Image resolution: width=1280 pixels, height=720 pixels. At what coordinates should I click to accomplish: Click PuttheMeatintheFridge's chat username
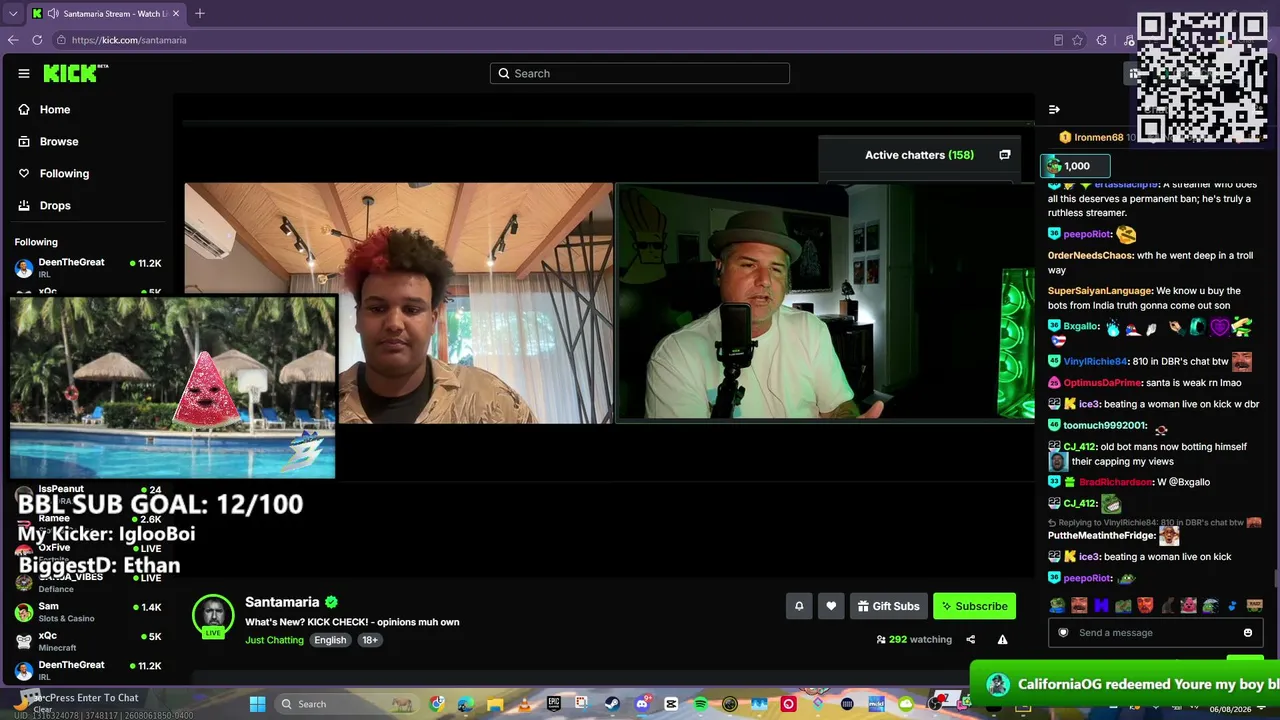pos(1101,536)
